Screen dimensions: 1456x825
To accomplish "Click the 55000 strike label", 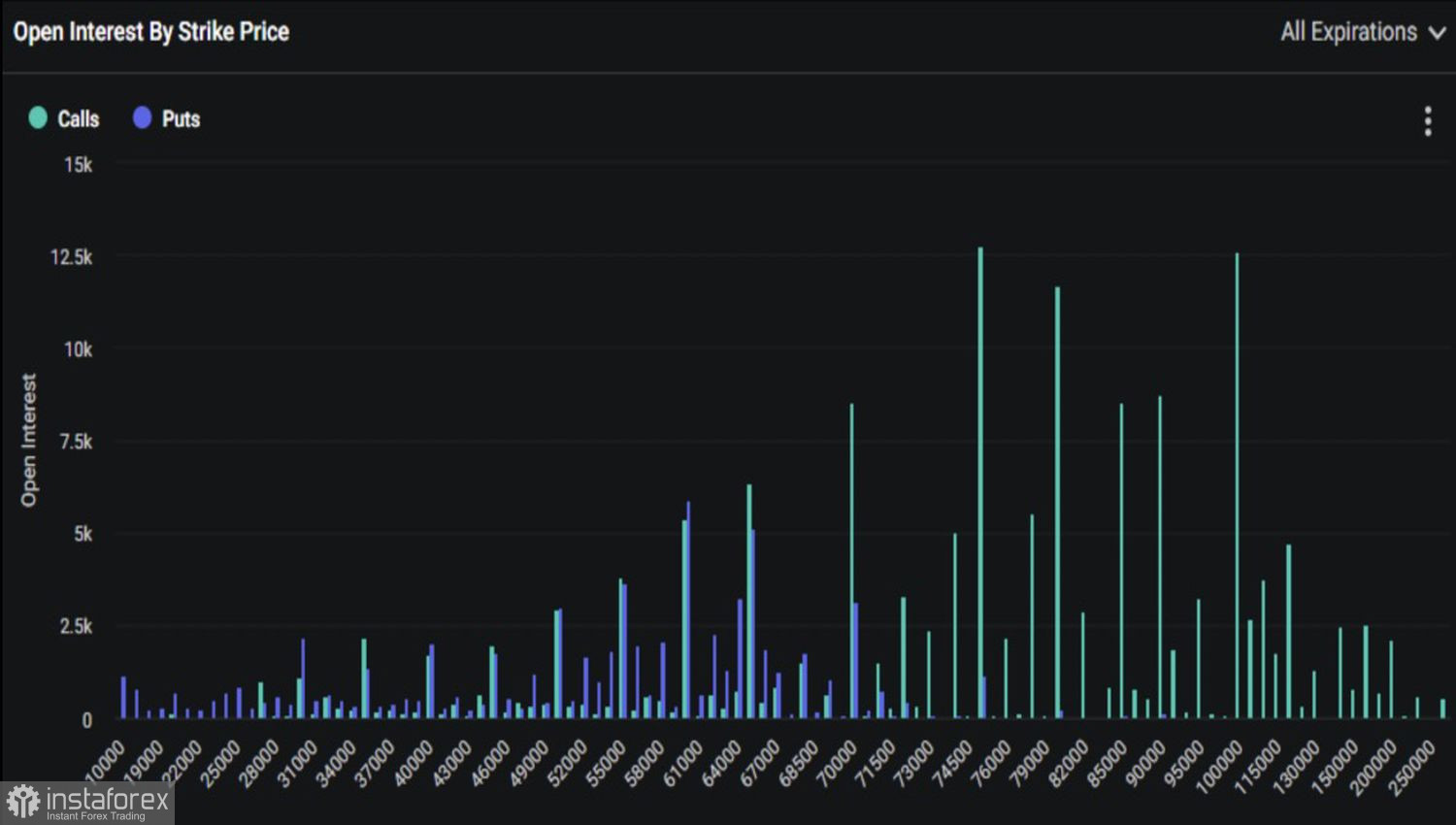I will coord(606,762).
